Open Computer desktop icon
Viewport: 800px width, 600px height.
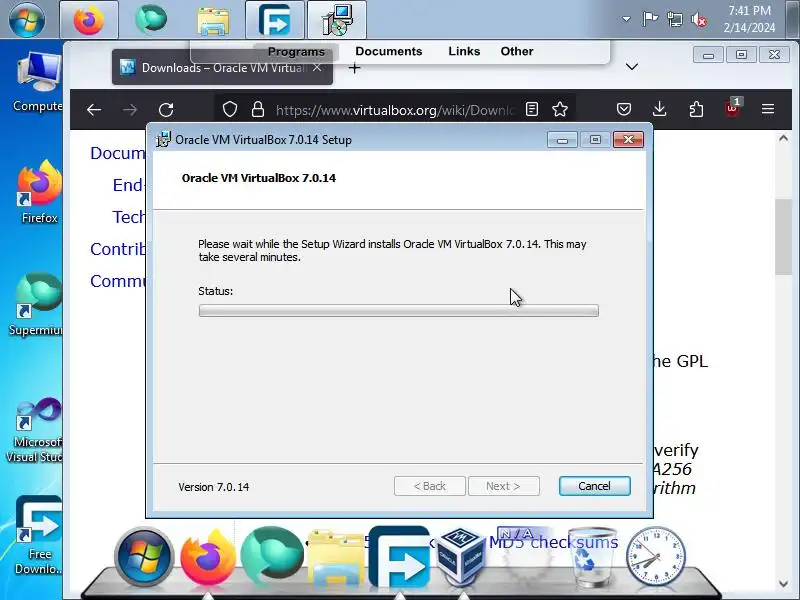click(x=38, y=82)
